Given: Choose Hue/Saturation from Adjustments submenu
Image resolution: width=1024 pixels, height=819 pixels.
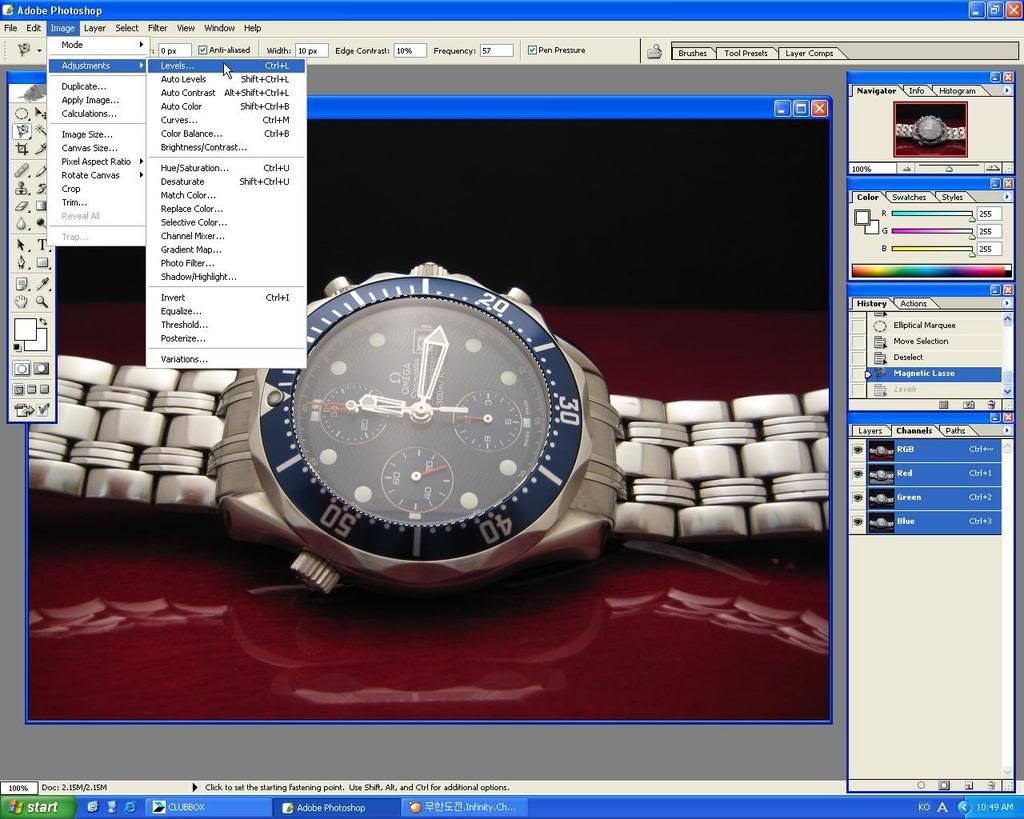Looking at the screenshot, I should point(226,168).
